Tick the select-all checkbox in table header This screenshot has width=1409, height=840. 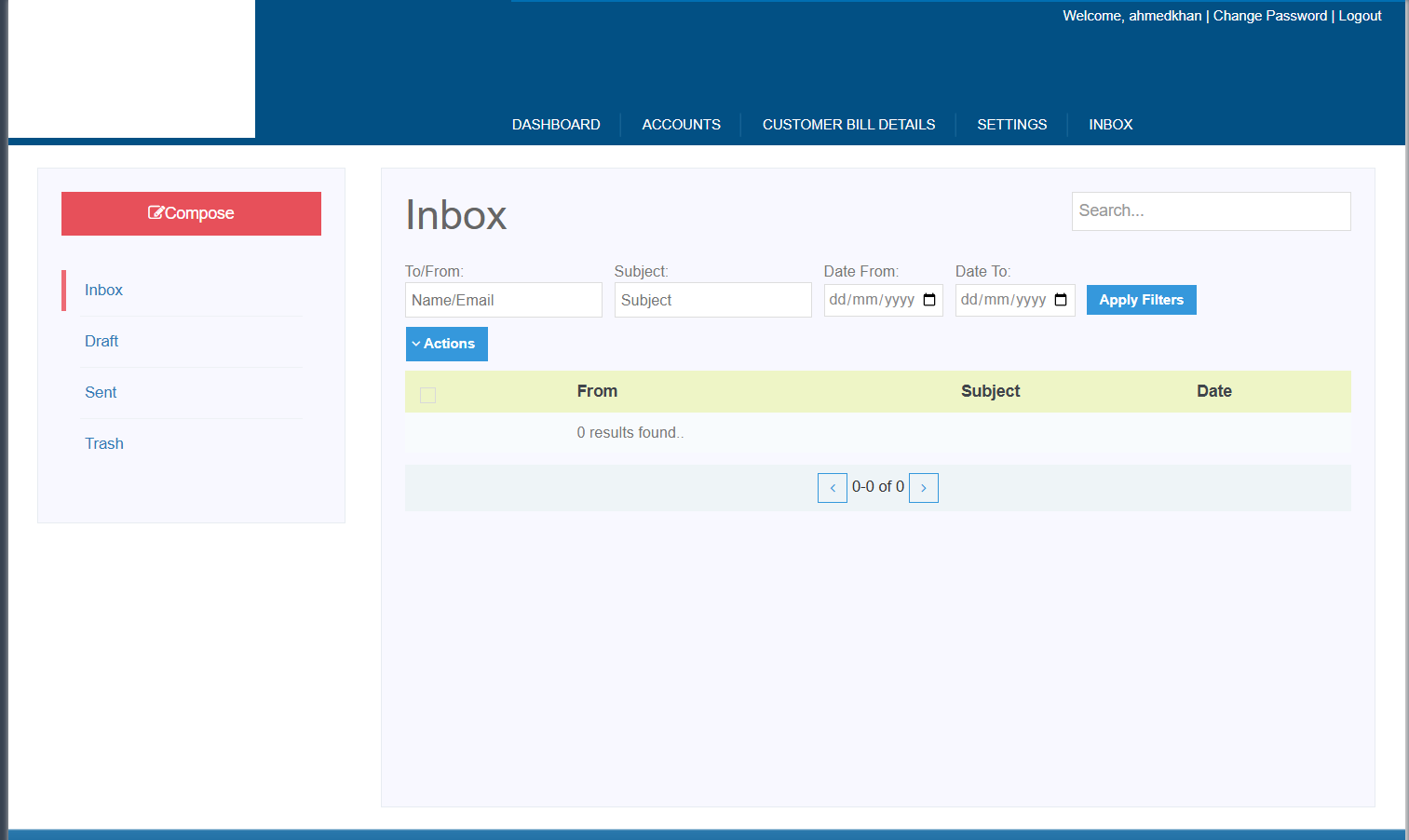tap(428, 395)
